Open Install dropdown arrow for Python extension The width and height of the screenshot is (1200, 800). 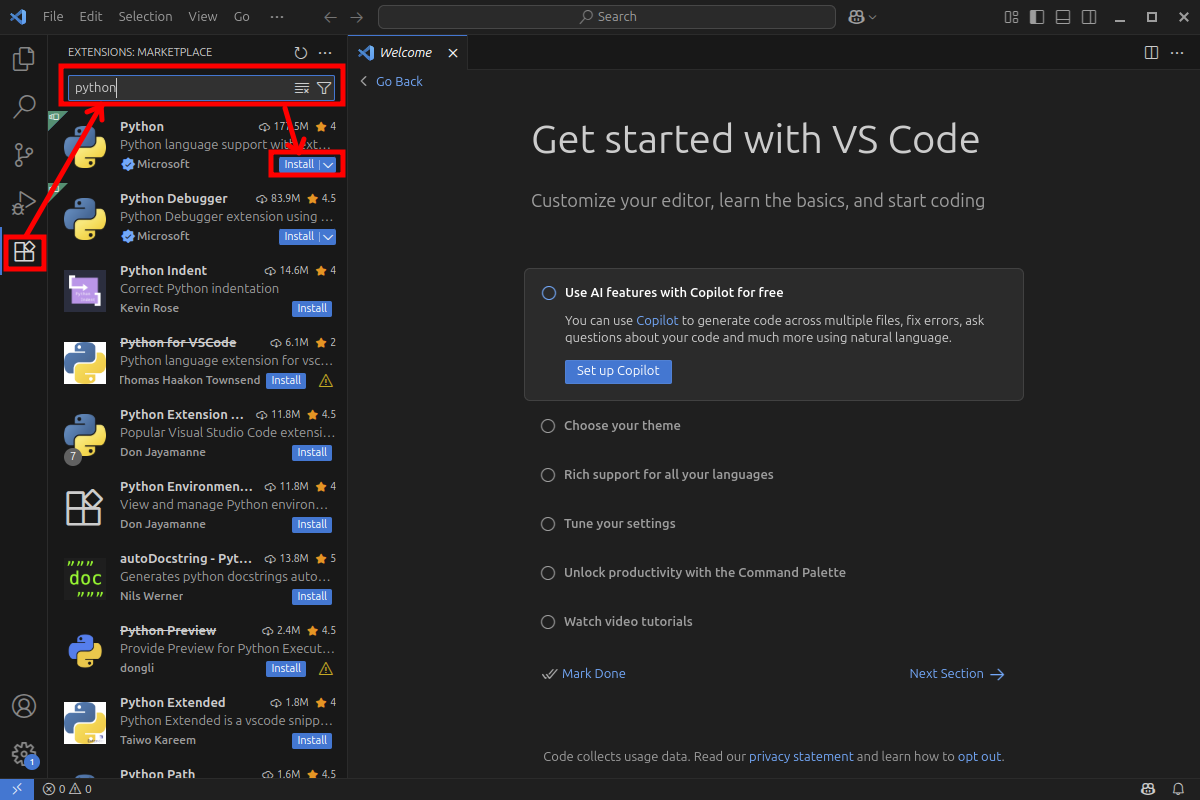click(328, 165)
